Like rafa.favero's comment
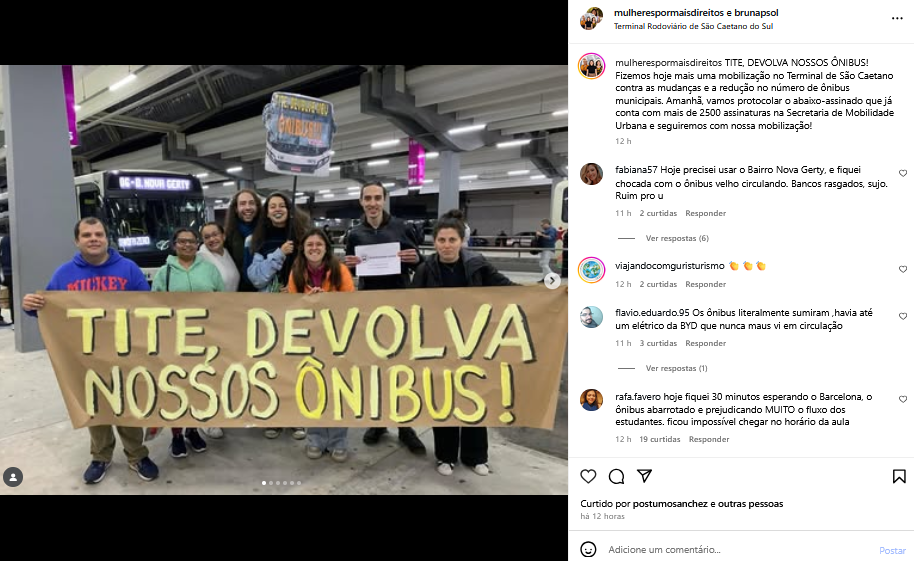The width and height of the screenshot is (914, 561). click(902, 399)
